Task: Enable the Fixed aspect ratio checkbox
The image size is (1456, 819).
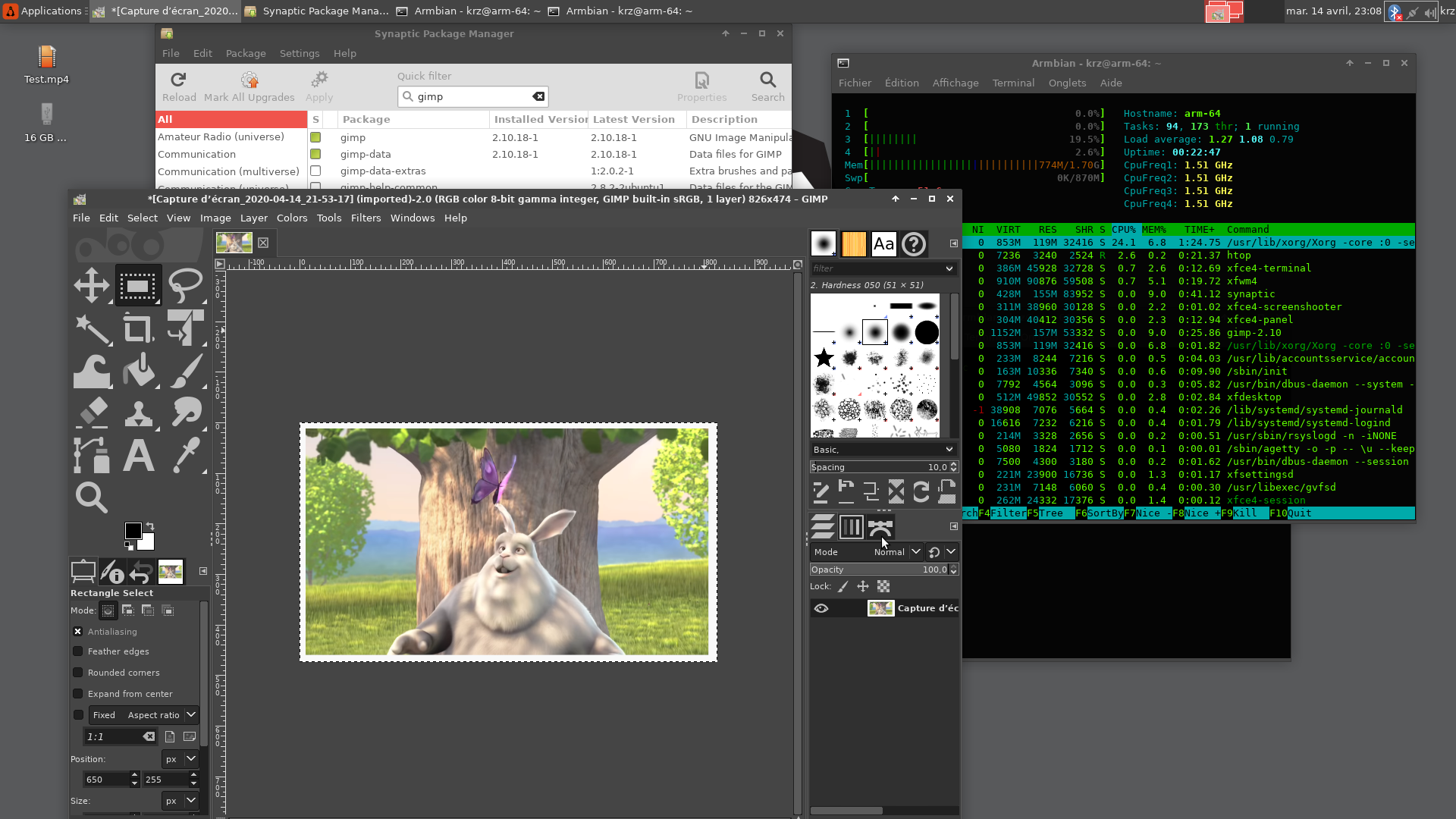Action: [x=77, y=714]
